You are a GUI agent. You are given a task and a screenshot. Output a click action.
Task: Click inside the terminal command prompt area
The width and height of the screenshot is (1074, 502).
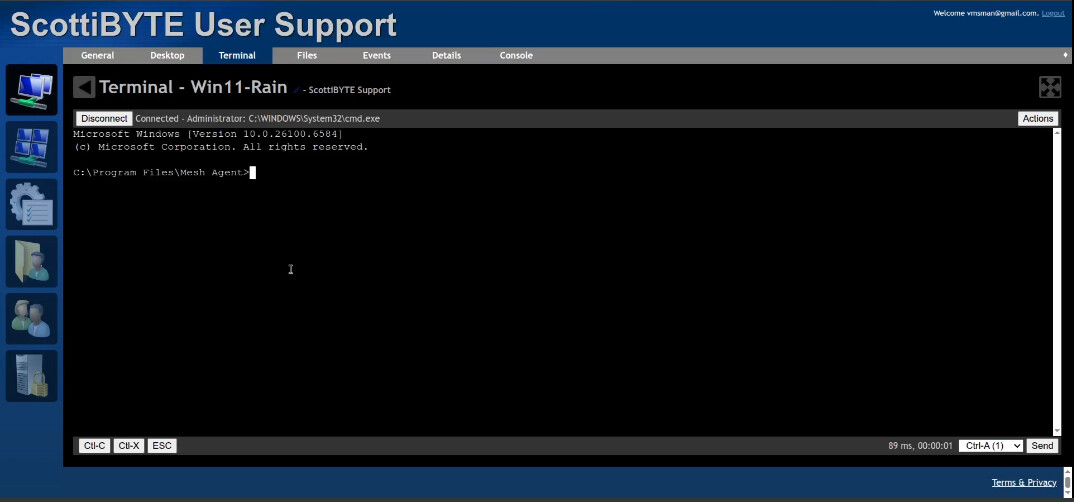coord(560,280)
